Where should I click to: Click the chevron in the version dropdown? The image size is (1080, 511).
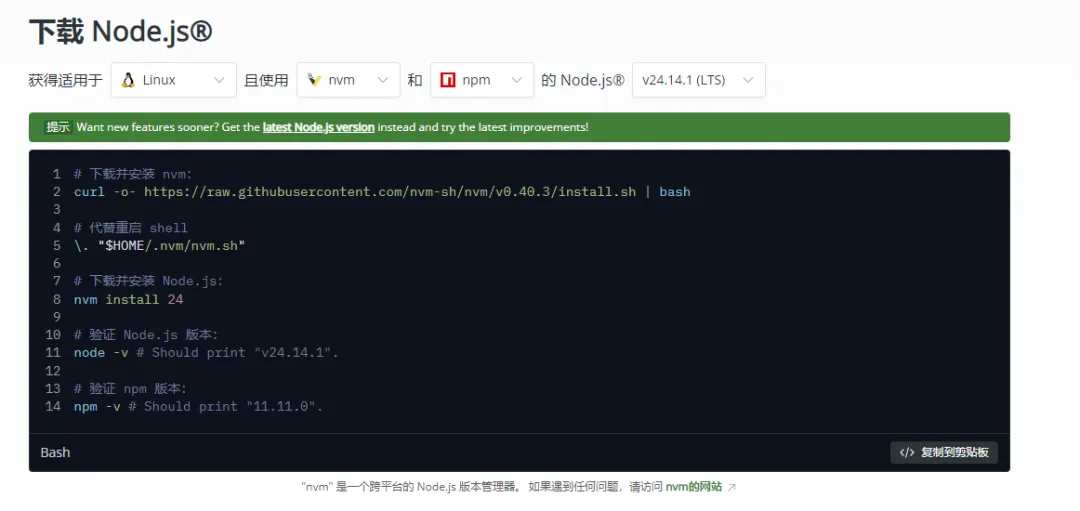coord(748,80)
